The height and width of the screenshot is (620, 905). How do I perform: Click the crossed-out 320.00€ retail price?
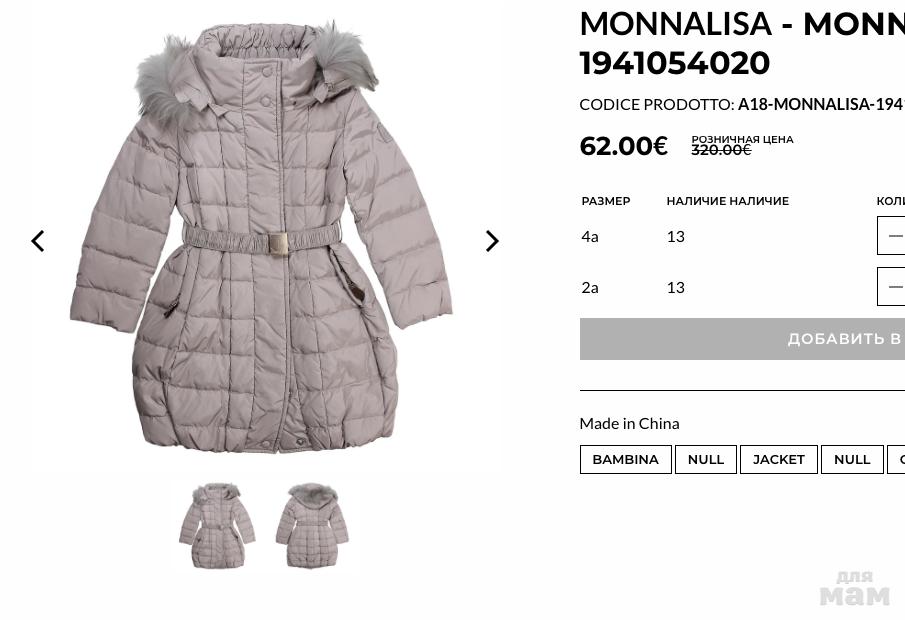coord(720,150)
